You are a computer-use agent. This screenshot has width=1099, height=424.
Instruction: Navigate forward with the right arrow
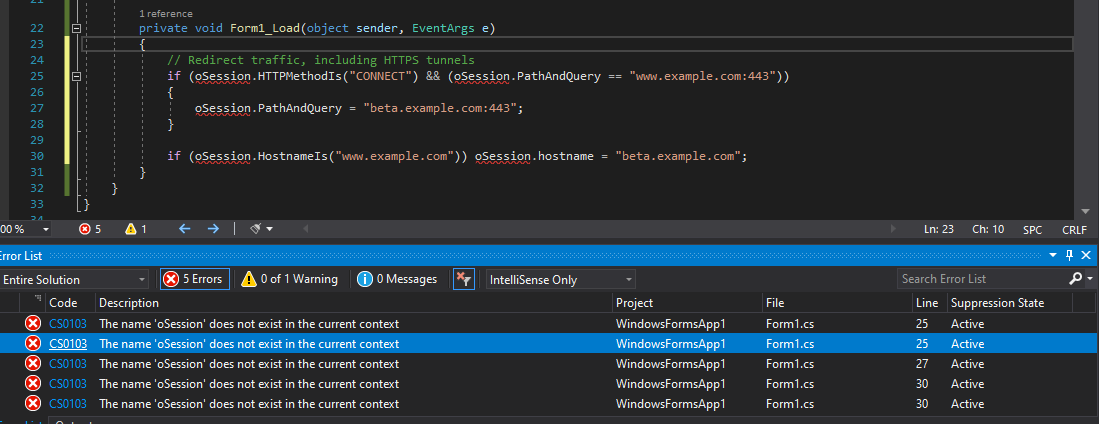[x=212, y=229]
